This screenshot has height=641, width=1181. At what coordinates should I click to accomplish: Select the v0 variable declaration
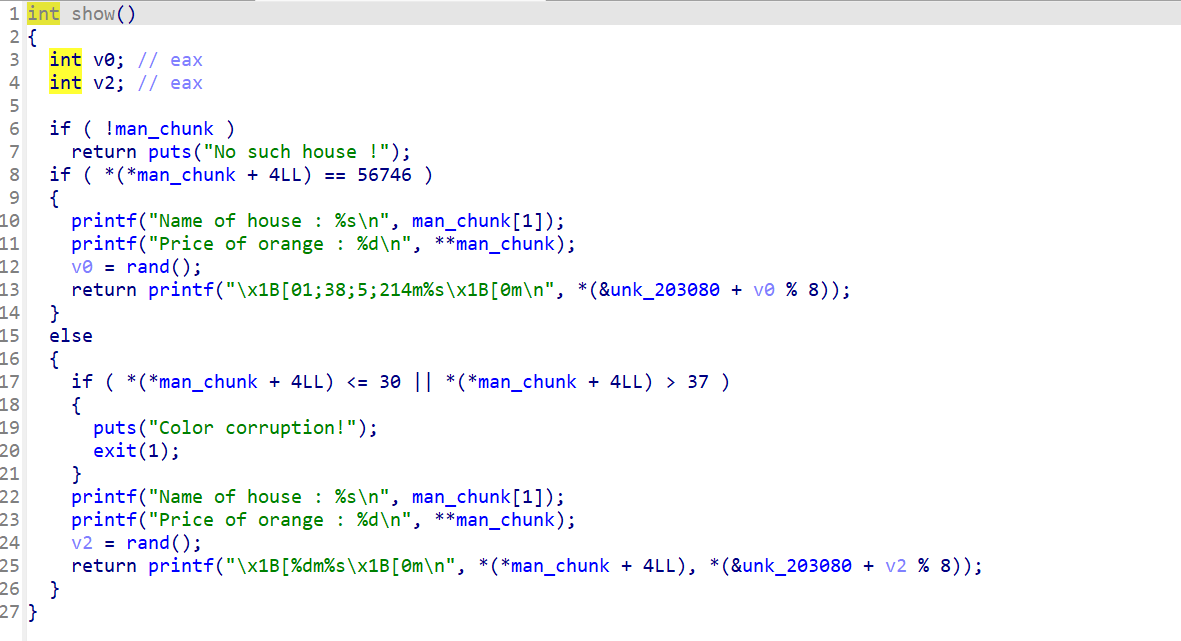click(x=87, y=60)
